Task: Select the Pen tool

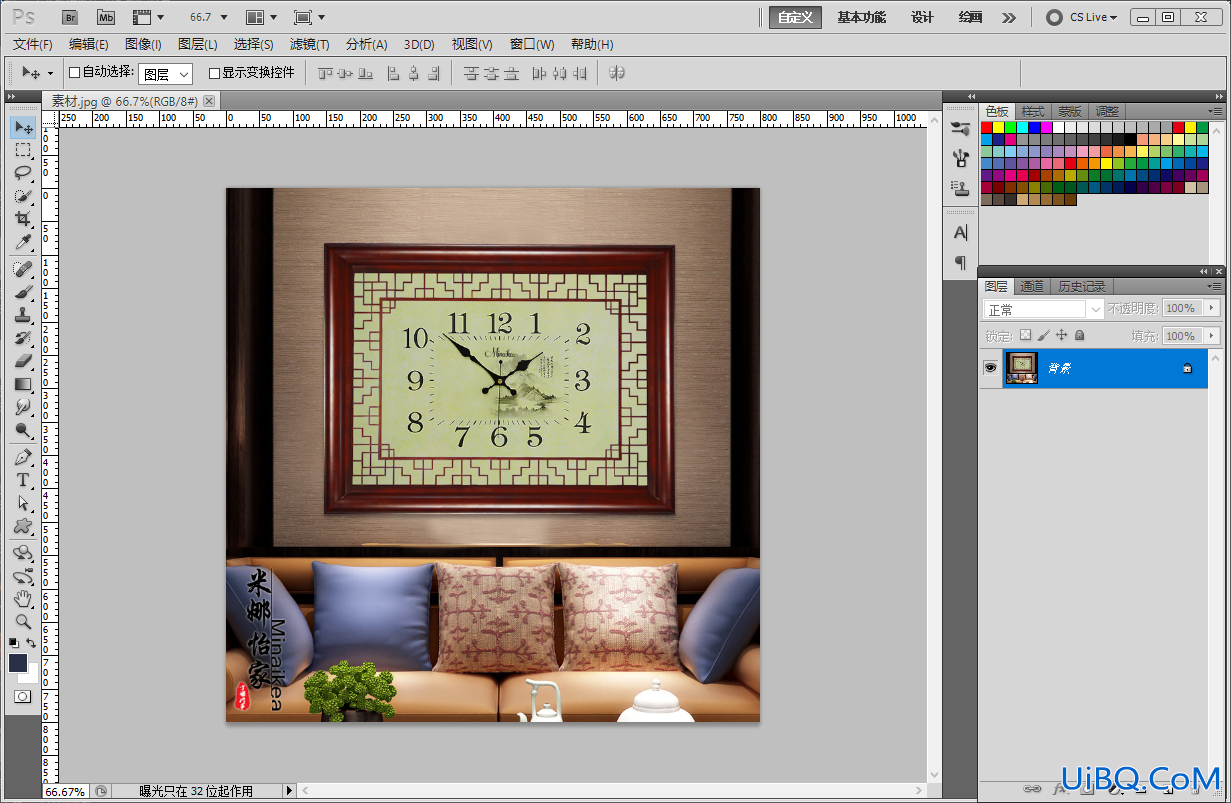Action: (x=23, y=457)
